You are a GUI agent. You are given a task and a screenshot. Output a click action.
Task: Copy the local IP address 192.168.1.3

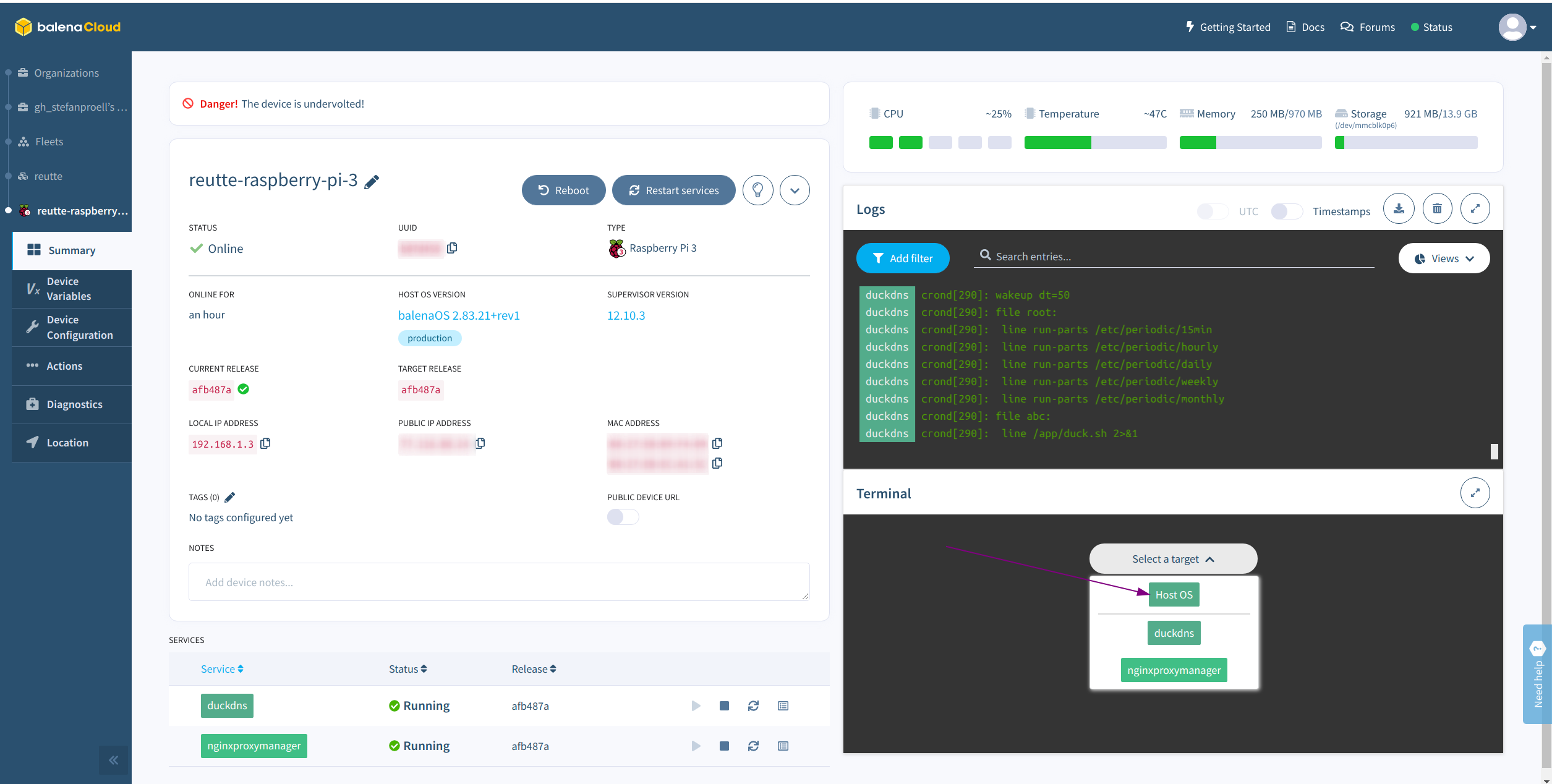[265, 443]
